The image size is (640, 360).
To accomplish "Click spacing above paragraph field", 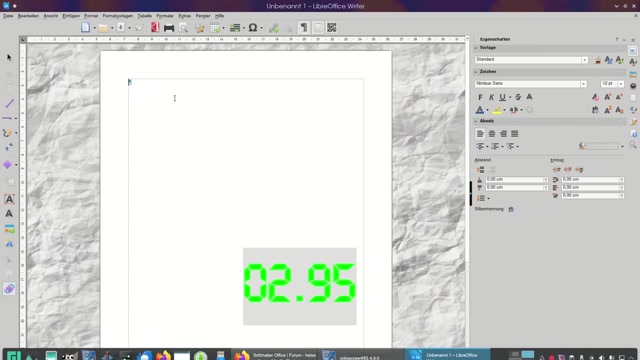I will [x=516, y=180].
